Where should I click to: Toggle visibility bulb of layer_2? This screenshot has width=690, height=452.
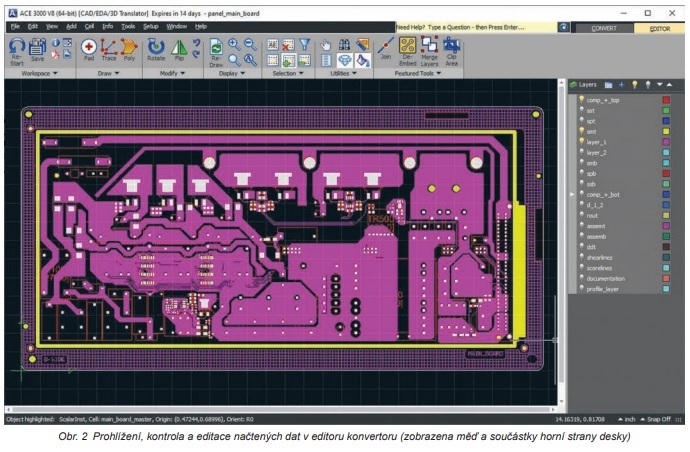[x=581, y=152]
